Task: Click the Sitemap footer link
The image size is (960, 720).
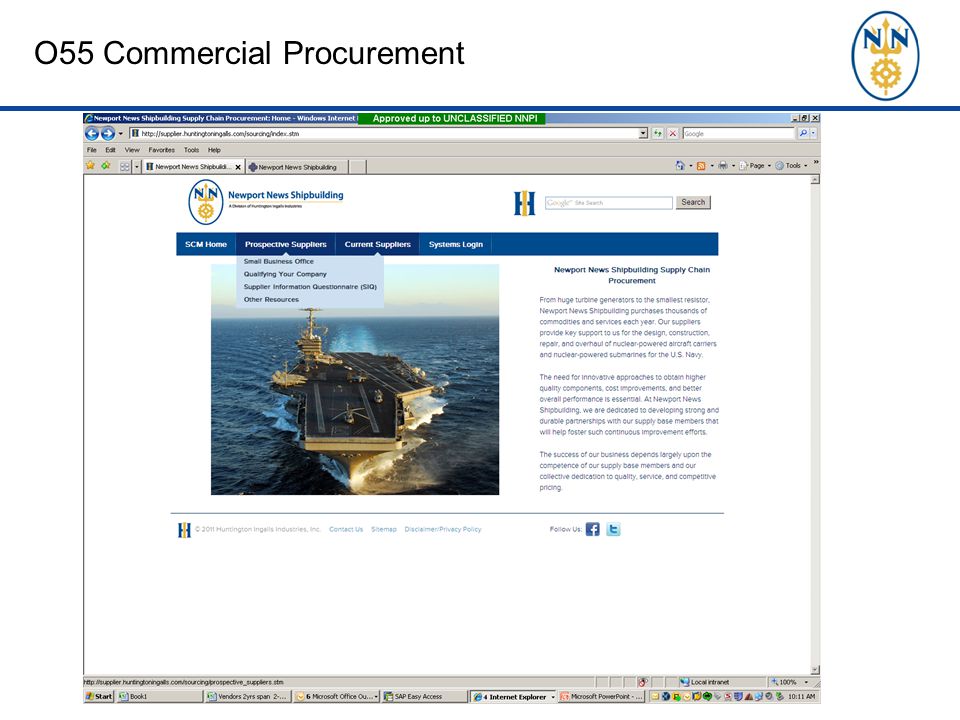Action: pyautogui.click(x=384, y=530)
